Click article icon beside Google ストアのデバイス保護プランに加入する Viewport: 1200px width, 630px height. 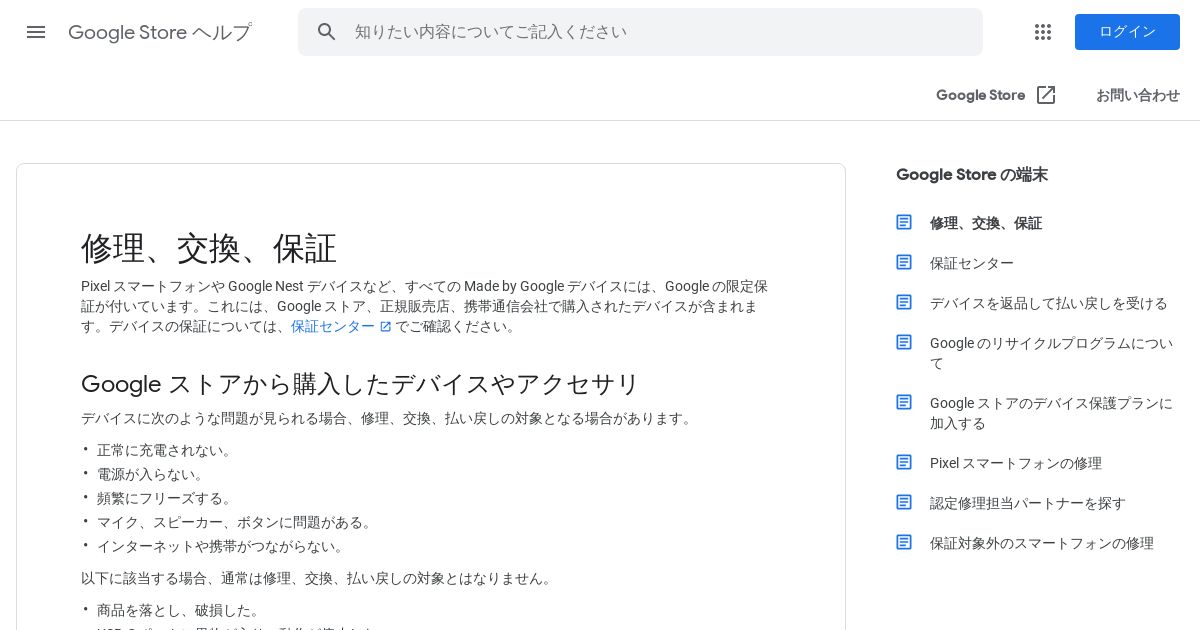(x=904, y=402)
